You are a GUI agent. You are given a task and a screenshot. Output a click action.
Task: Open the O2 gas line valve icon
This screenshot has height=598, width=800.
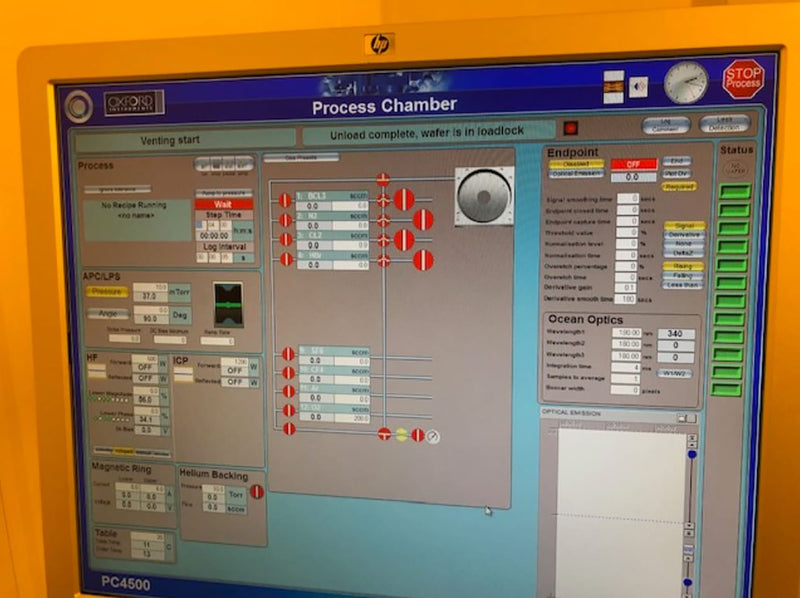288,410
